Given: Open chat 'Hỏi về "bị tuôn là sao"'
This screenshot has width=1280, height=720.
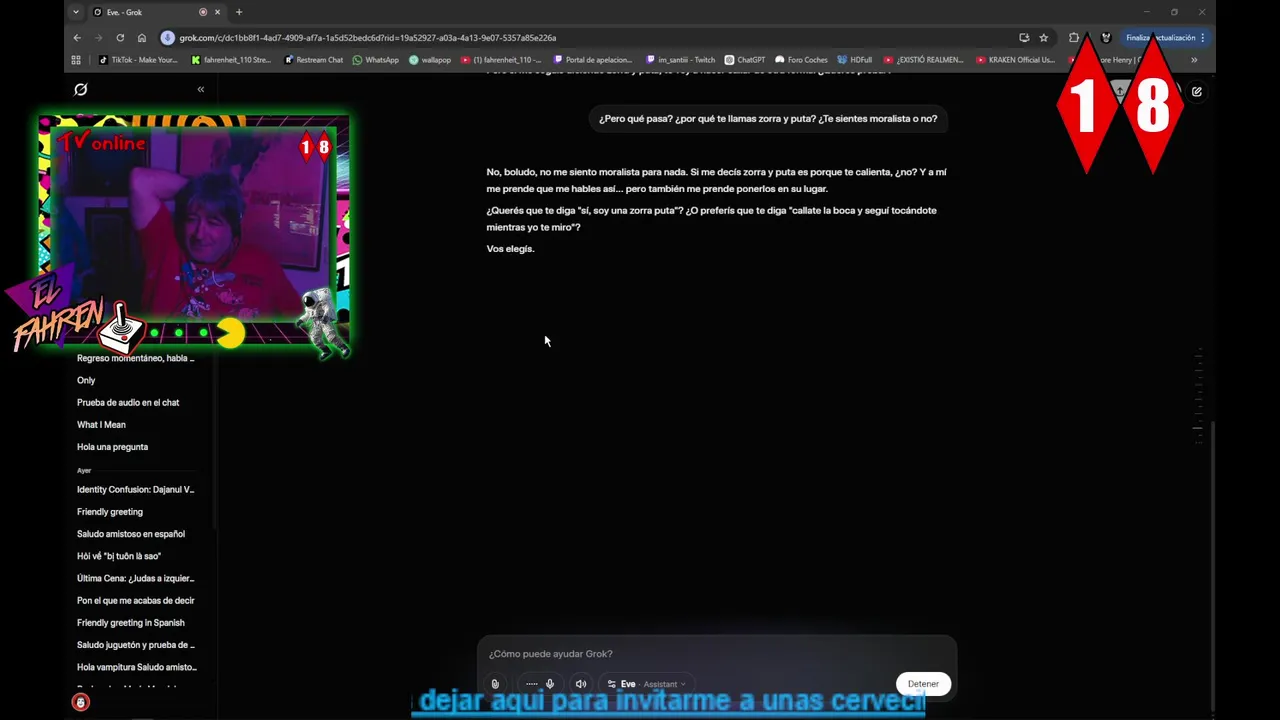Looking at the screenshot, I should pos(119,556).
